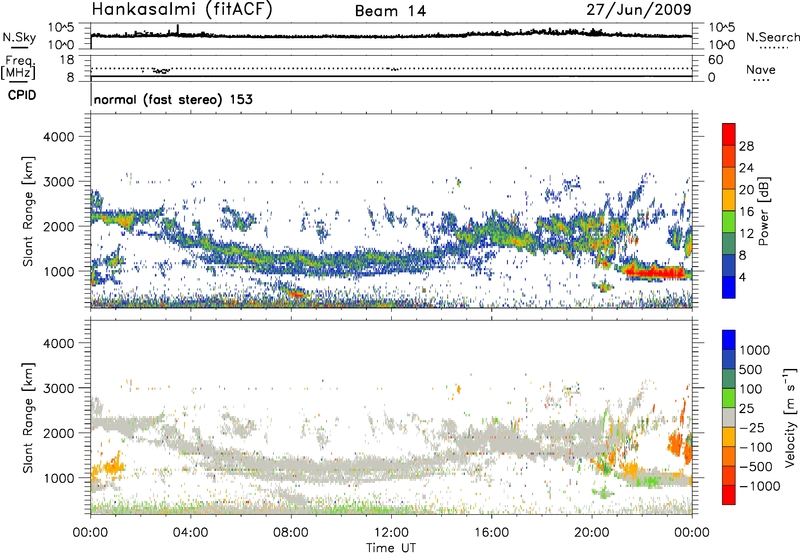Click the 3000 tick on velocity panel axis
The image size is (800, 554).
point(58,388)
